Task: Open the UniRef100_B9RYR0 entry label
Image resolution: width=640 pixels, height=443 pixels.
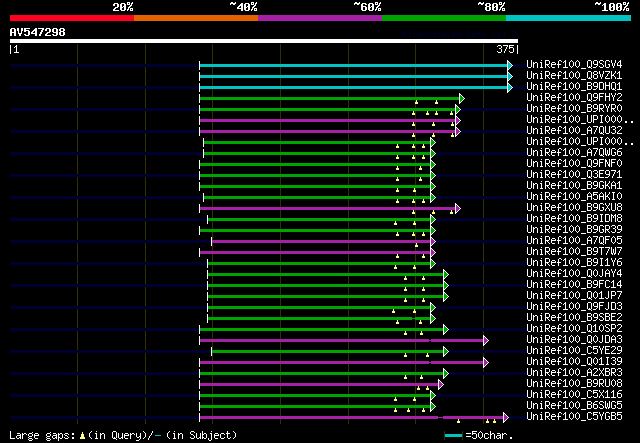Action: coord(574,109)
